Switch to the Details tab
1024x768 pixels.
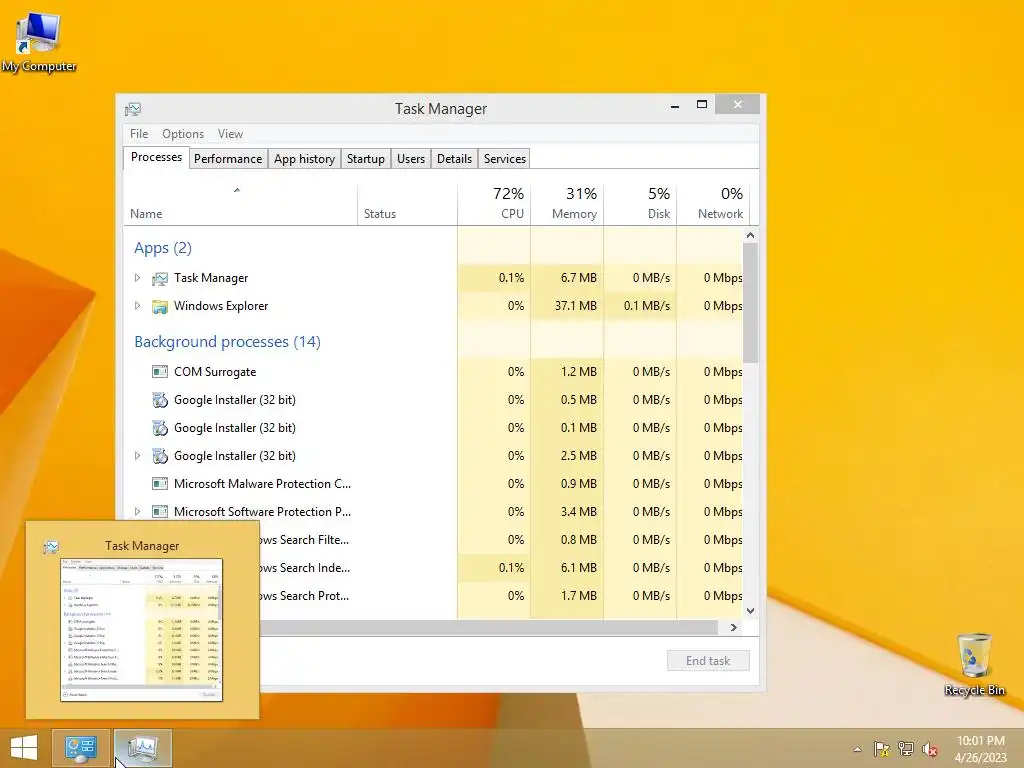[455, 159]
